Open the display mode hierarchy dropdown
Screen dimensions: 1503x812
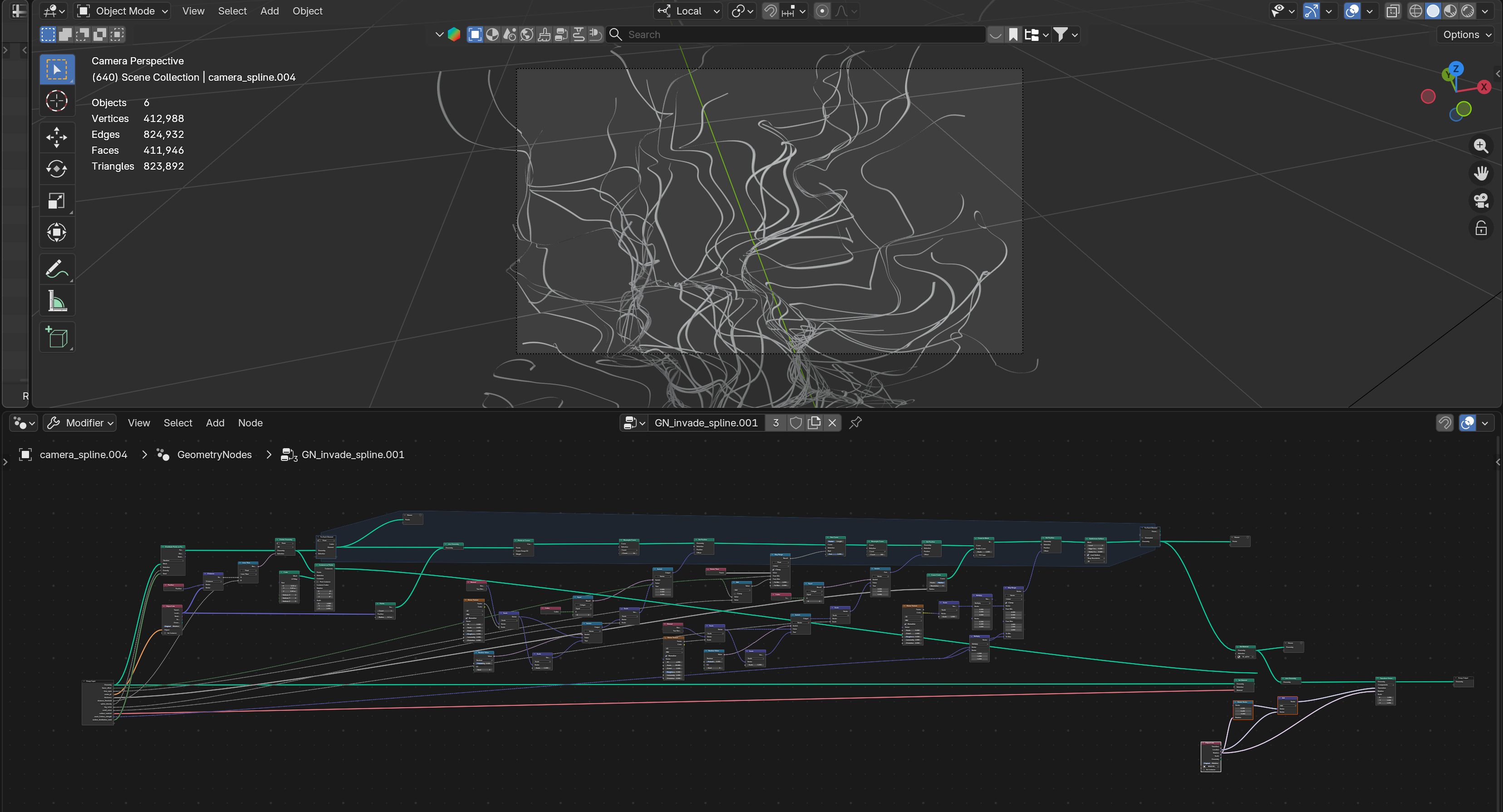point(1036,34)
